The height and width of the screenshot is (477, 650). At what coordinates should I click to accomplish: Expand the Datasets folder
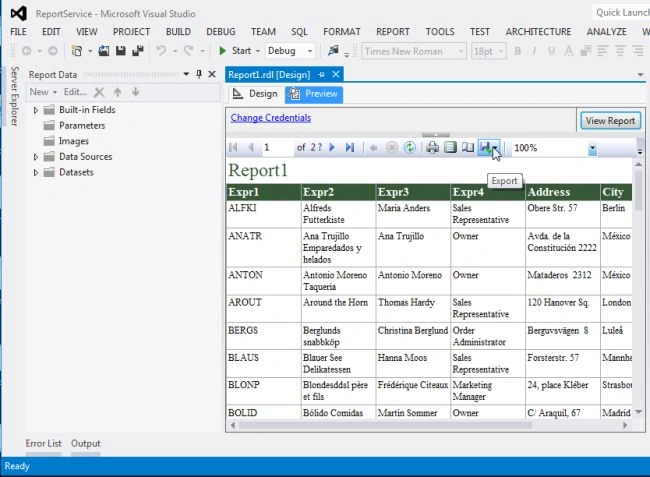click(36, 172)
